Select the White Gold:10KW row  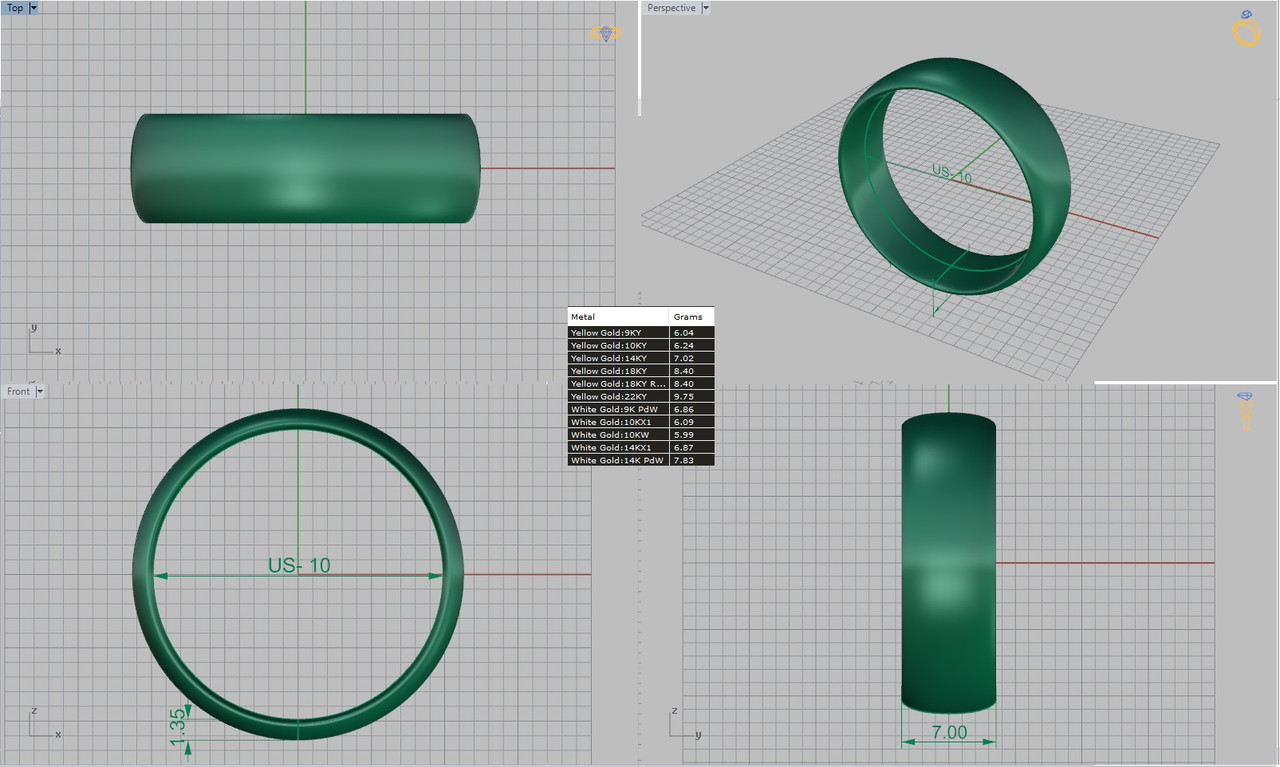tap(641, 435)
